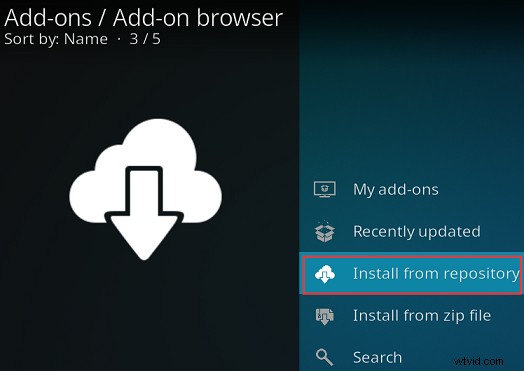Click the Install from zip file icon
524x371 pixels.
324,316
